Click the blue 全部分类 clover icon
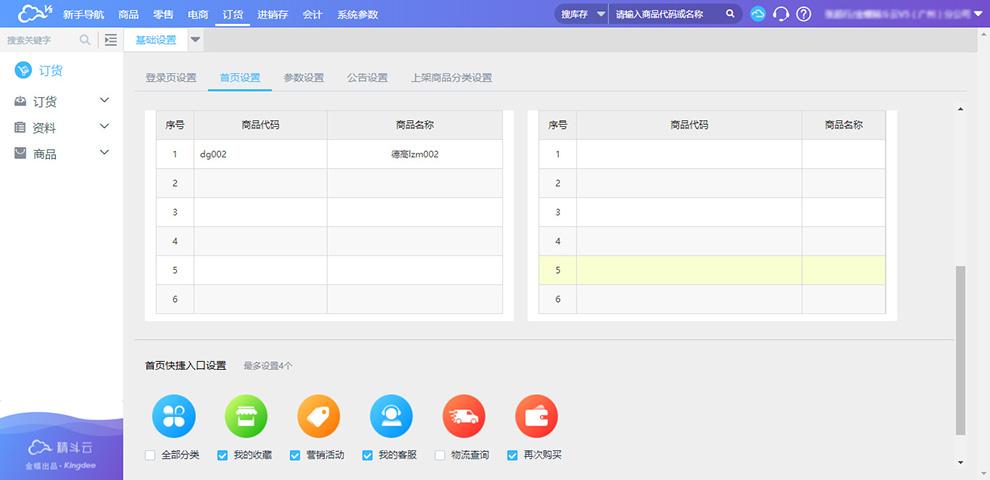Screen dimensions: 990x480 (x=174, y=416)
